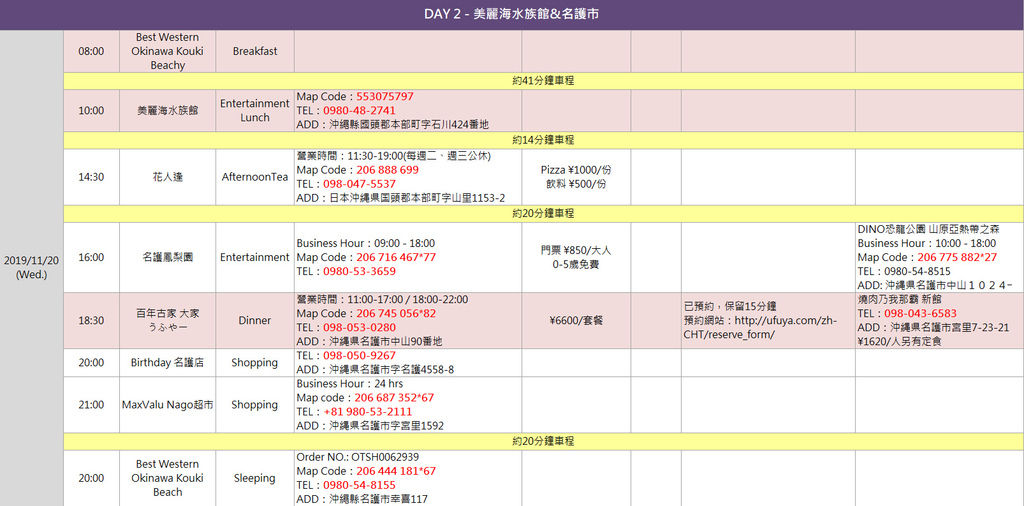This screenshot has height=506, width=1024.
Task: Click Map Code 553075797
Action: click(385, 97)
